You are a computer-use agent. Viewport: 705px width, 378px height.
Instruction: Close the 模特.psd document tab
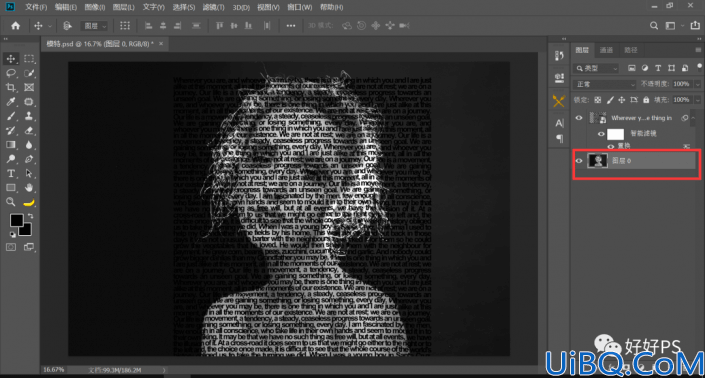point(161,44)
